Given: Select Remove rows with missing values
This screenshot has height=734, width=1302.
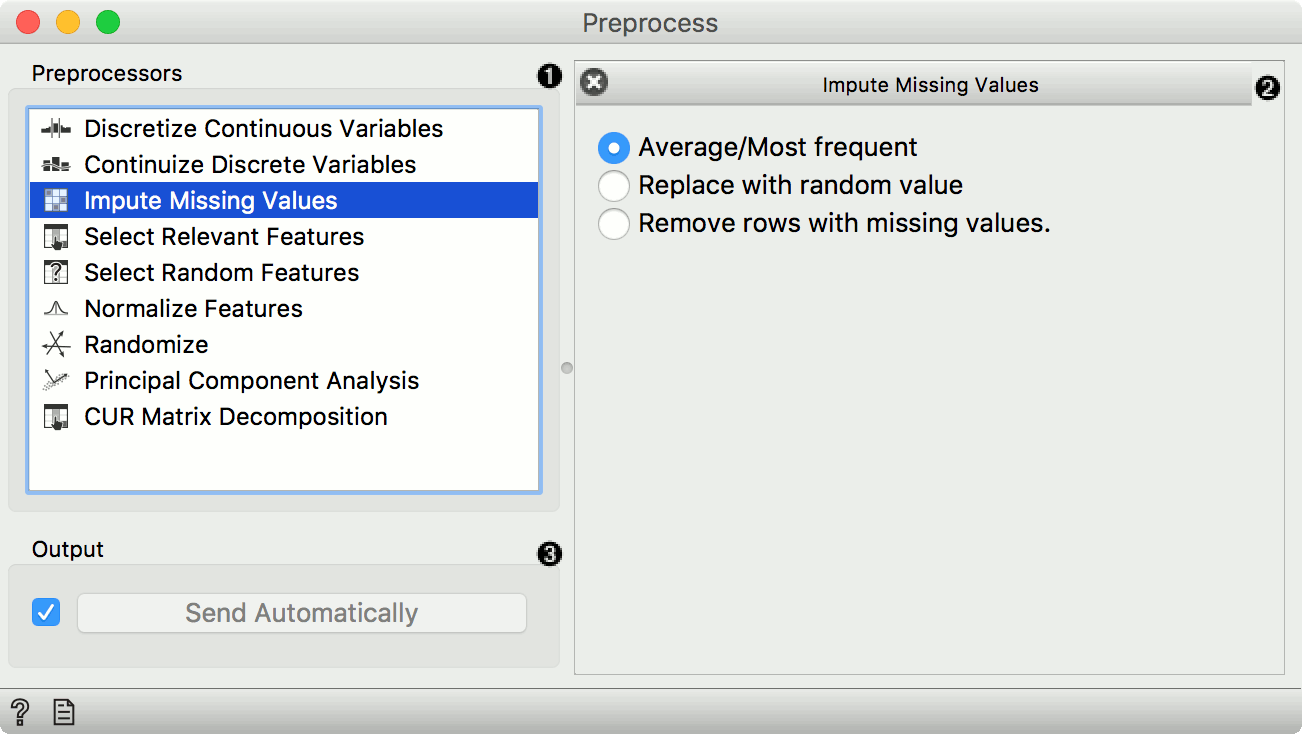Looking at the screenshot, I should pos(613,224).
